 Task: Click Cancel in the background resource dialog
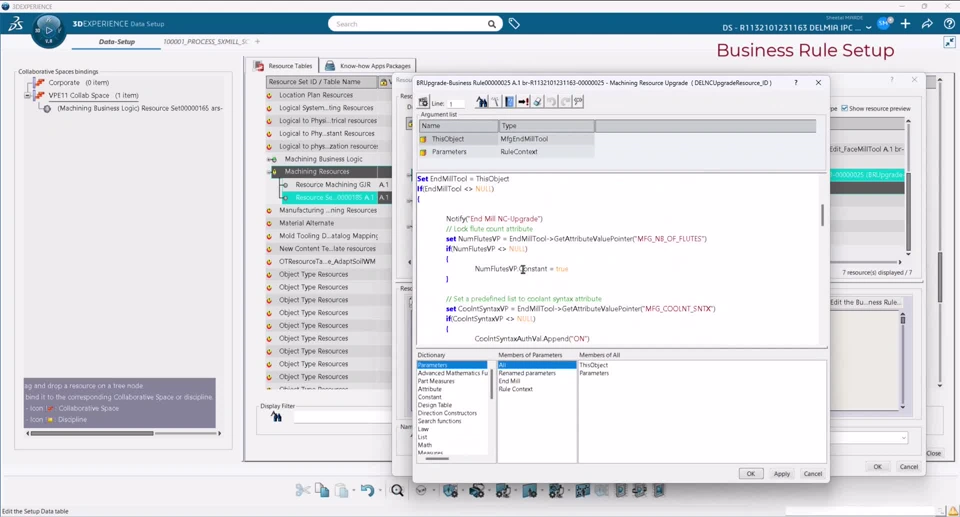point(909,467)
